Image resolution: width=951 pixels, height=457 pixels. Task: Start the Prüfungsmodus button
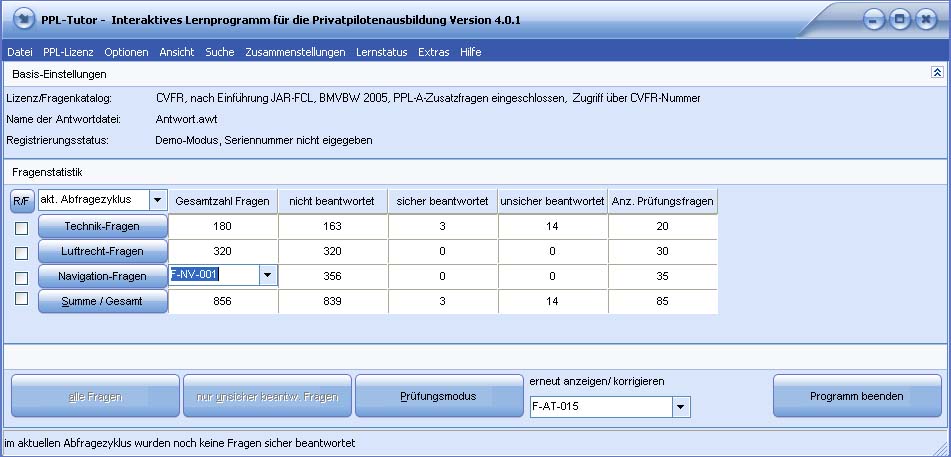pyautogui.click(x=439, y=396)
